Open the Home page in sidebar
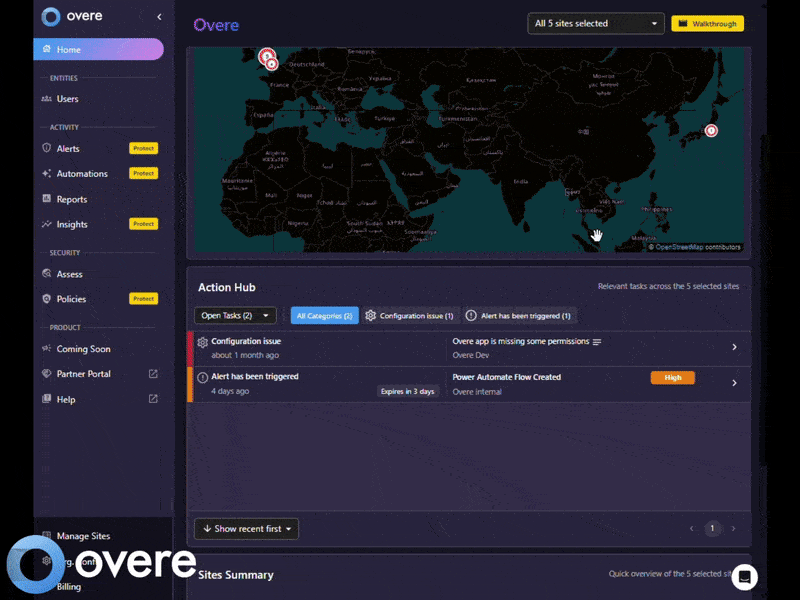Image resolution: width=800 pixels, height=600 pixels. tap(98, 49)
